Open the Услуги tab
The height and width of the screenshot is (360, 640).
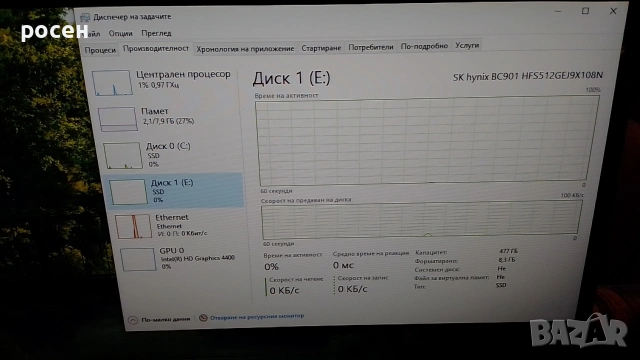tap(467, 45)
